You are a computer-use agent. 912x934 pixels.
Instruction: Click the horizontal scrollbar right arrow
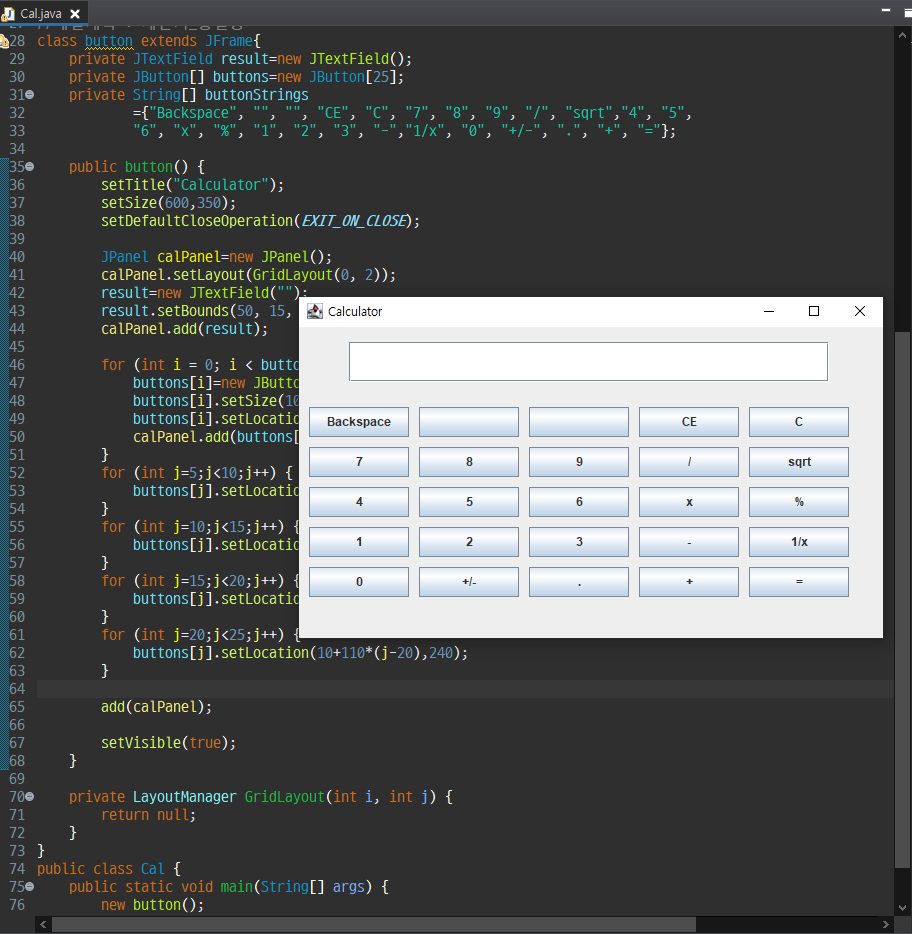[x=886, y=924]
